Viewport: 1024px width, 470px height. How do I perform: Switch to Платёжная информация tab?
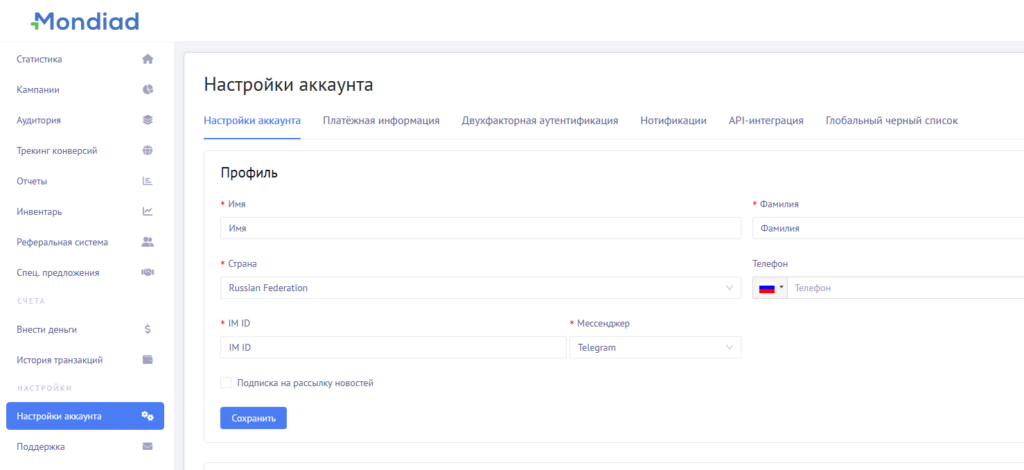(x=381, y=121)
